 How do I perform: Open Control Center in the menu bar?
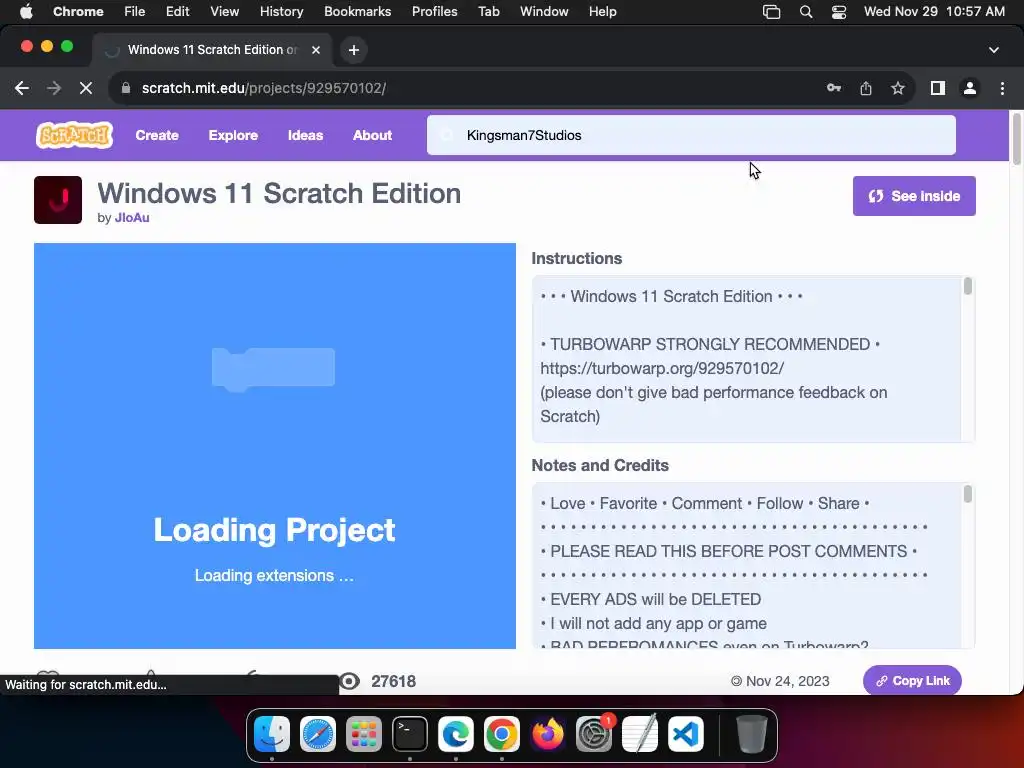839,12
